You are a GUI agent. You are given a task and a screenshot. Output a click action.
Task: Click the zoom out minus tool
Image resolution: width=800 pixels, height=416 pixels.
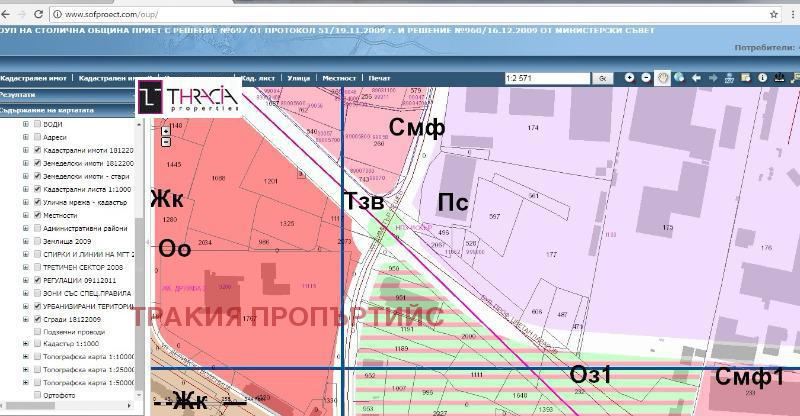(x=646, y=78)
